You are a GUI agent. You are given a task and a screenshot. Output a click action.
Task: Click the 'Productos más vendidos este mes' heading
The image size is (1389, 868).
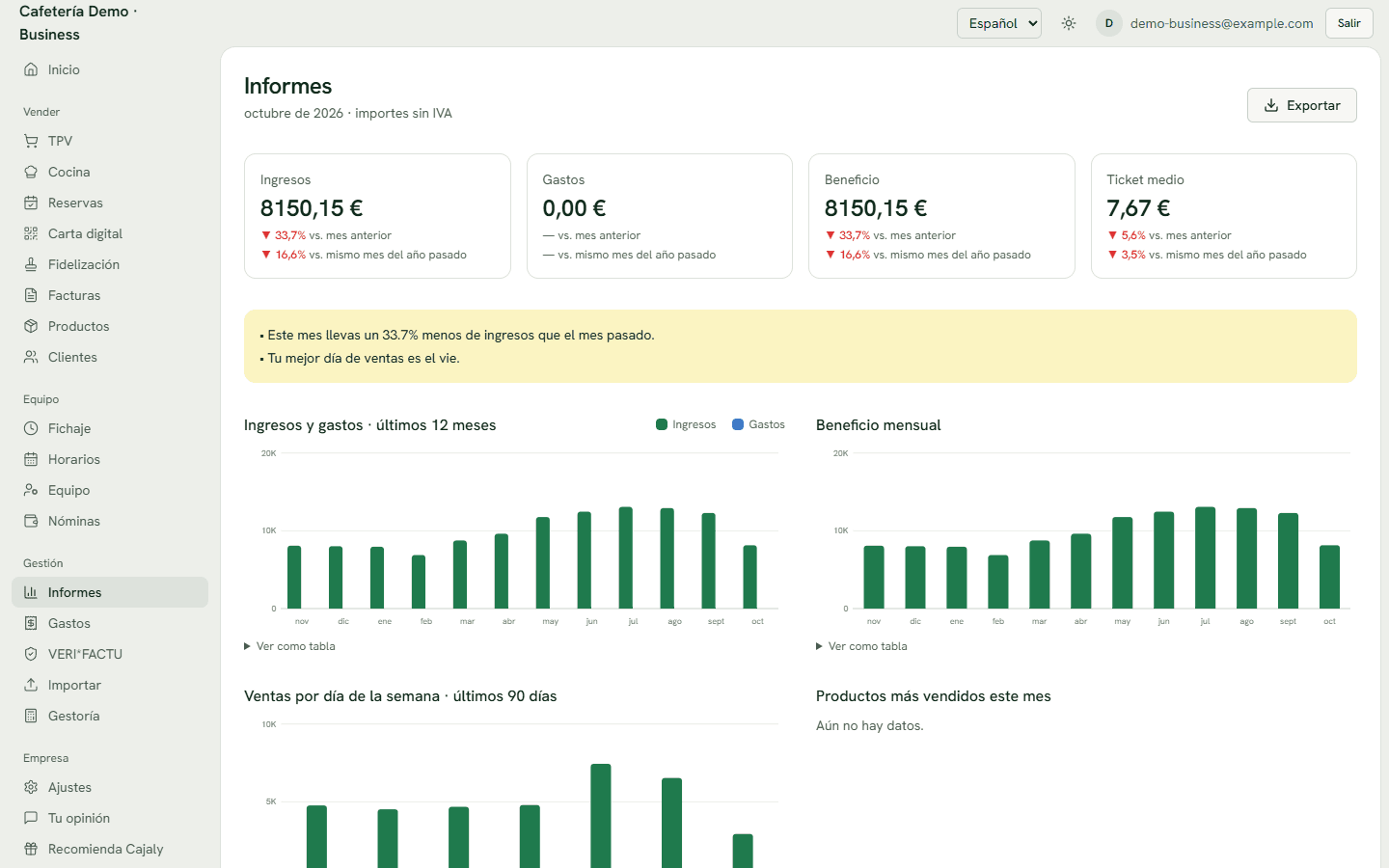tap(934, 696)
